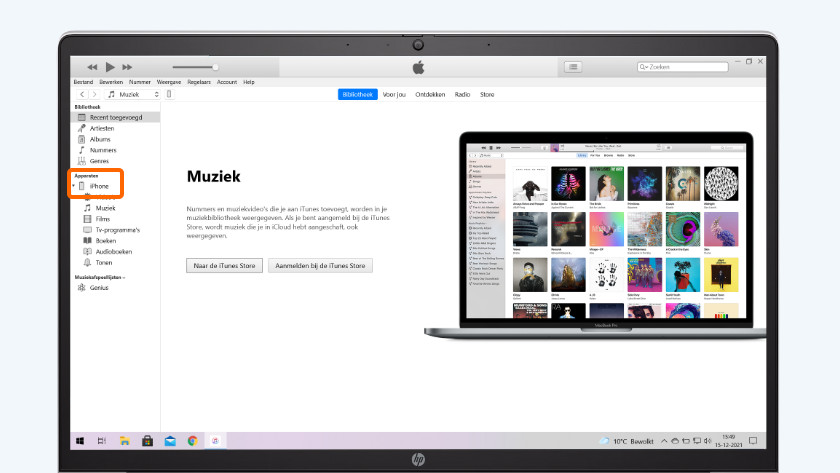Open Task View on the taskbar
Image resolution: width=840 pixels, height=473 pixels.
(102, 441)
